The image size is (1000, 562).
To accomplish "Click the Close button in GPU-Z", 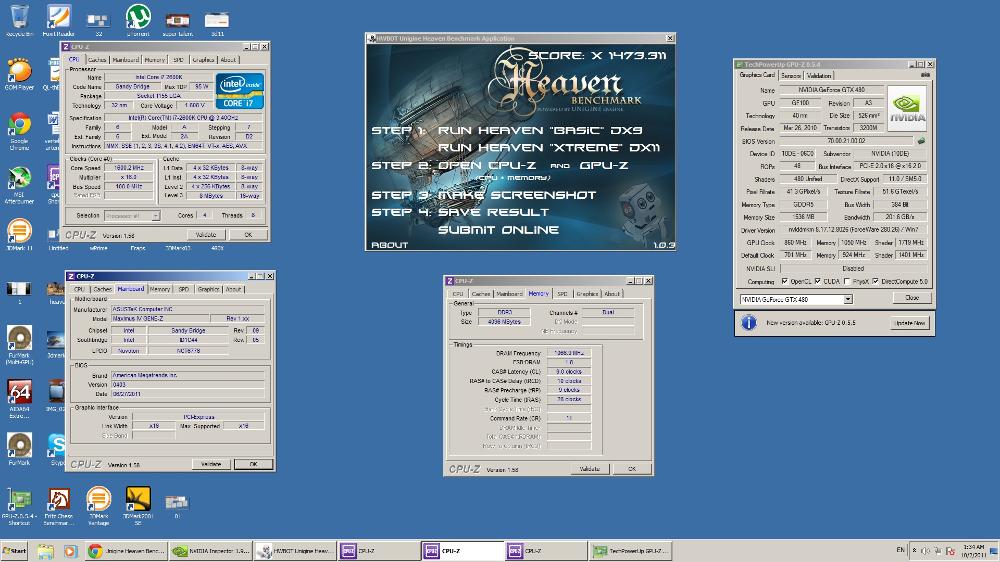I will [912, 298].
